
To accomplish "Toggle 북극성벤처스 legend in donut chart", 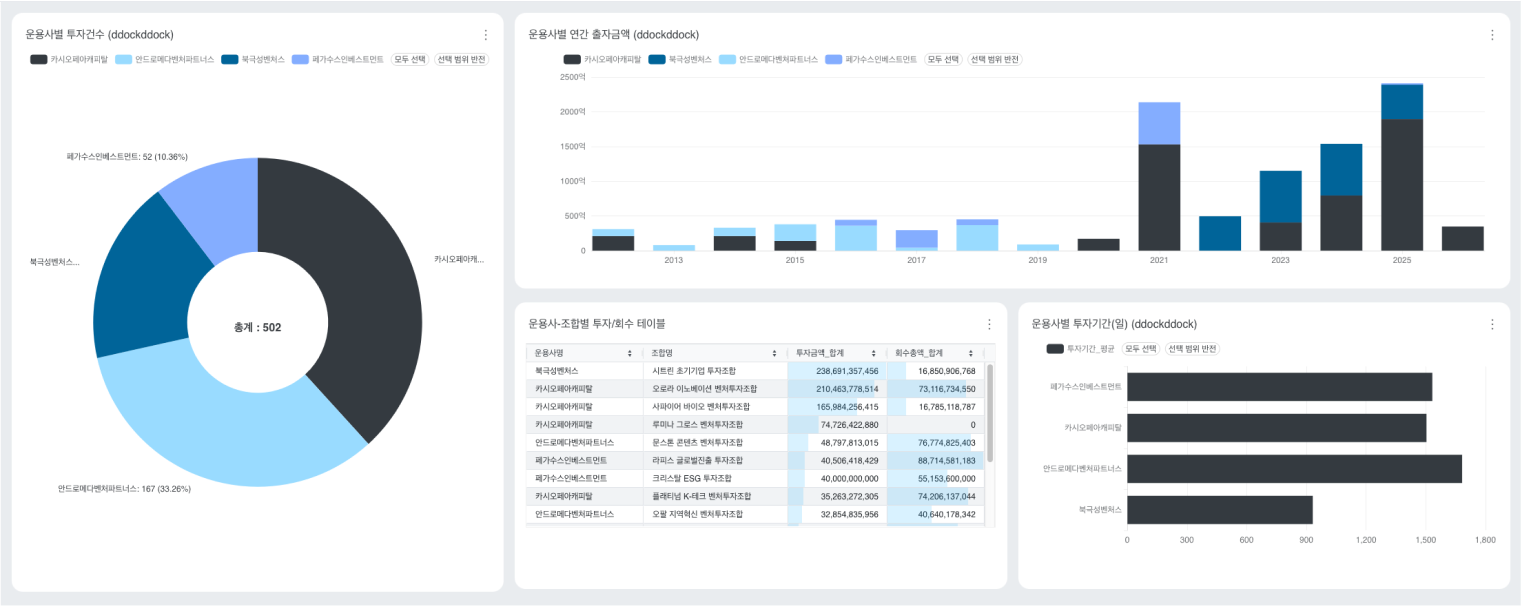I will (252, 60).
